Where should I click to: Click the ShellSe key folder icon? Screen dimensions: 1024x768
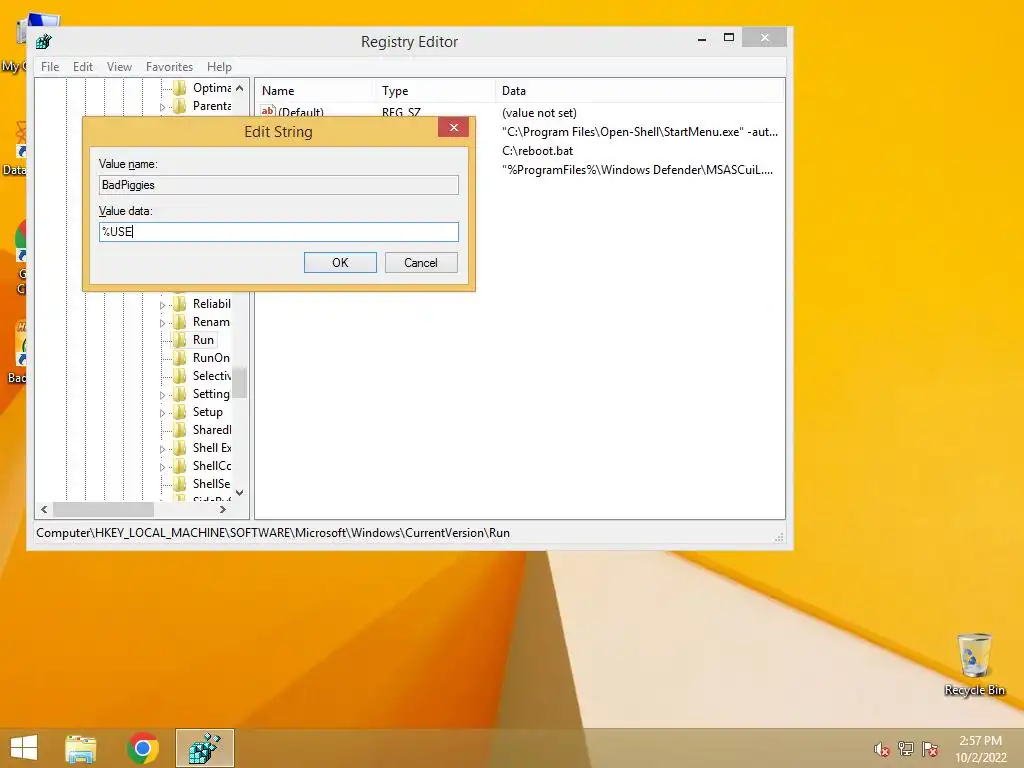(180, 484)
